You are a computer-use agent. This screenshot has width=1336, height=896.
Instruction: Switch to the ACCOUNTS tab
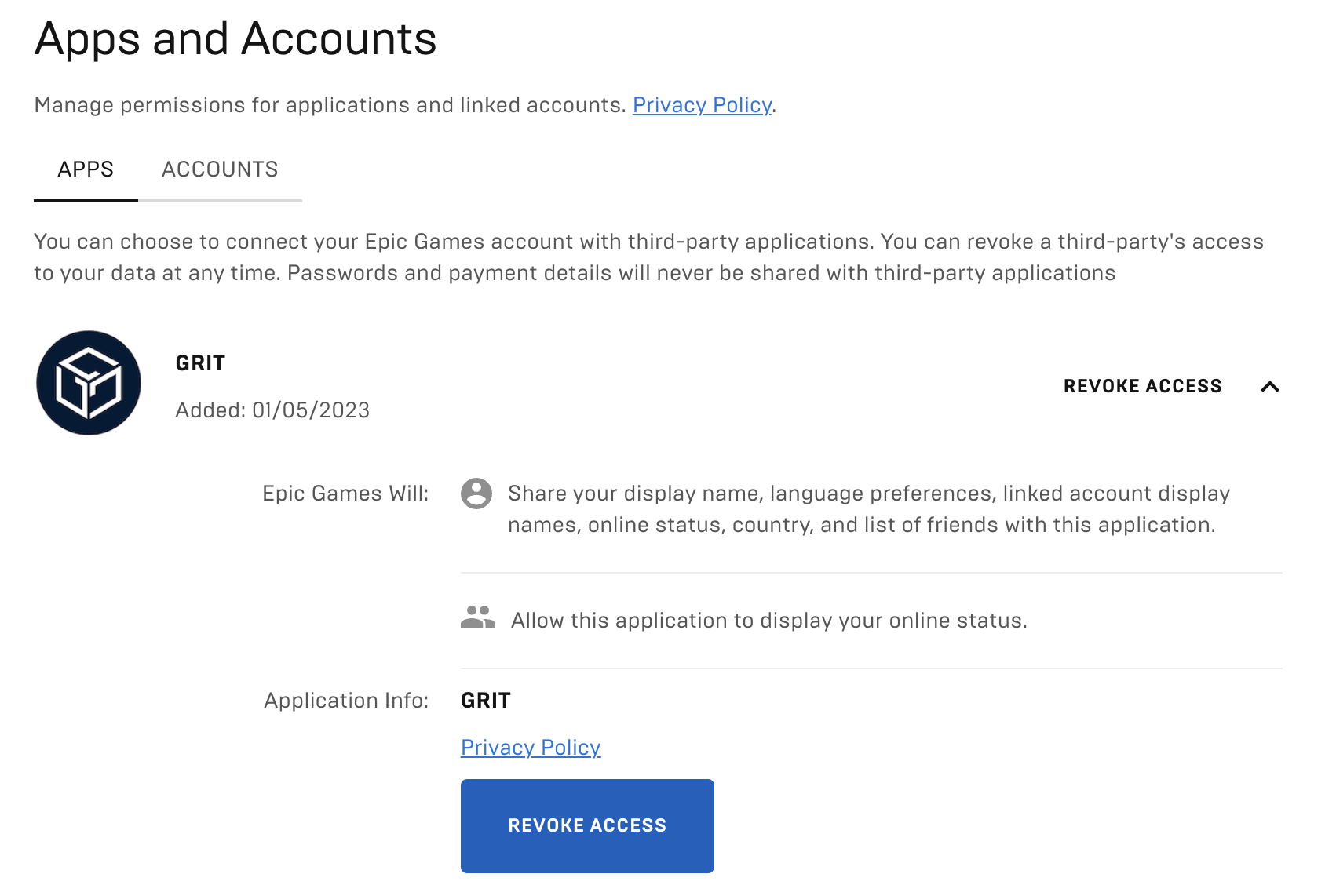point(220,169)
